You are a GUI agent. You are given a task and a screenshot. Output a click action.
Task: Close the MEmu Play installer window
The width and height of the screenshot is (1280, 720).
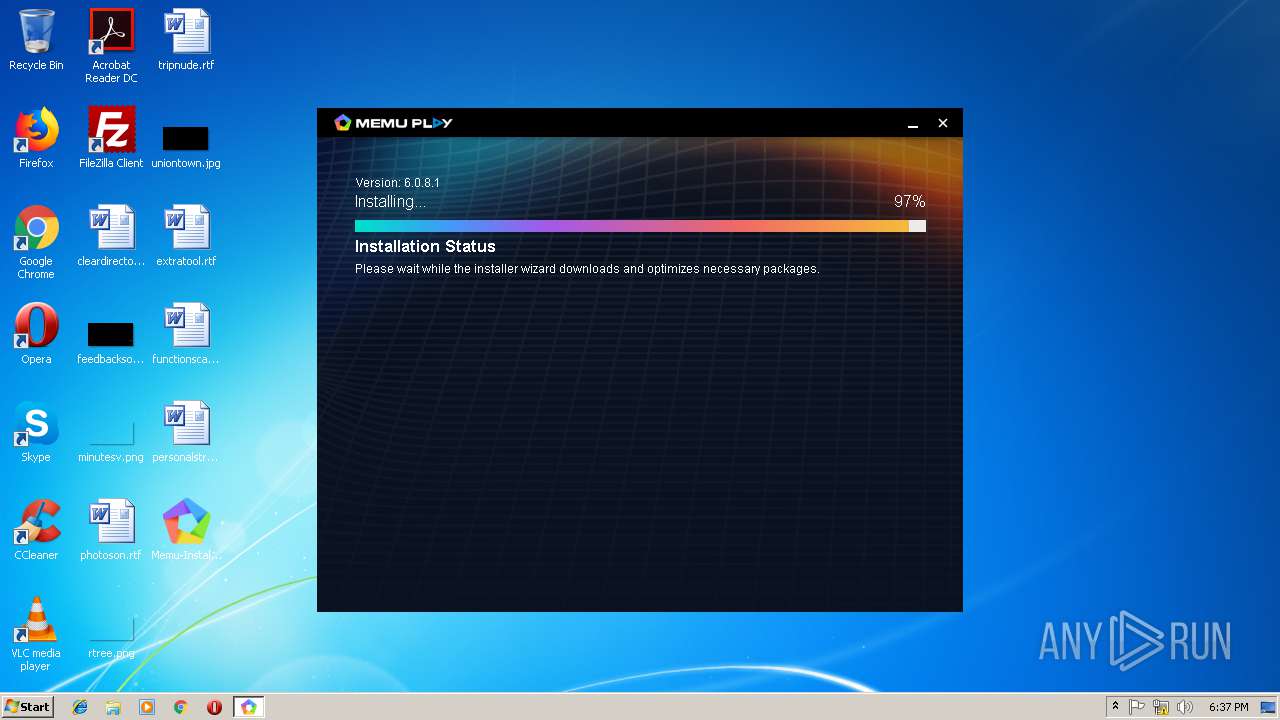click(942, 123)
